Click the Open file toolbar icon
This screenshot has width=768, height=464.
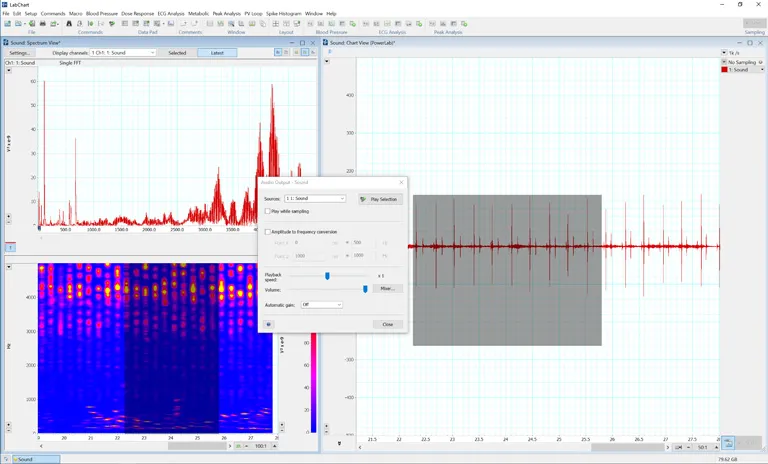tap(19, 23)
